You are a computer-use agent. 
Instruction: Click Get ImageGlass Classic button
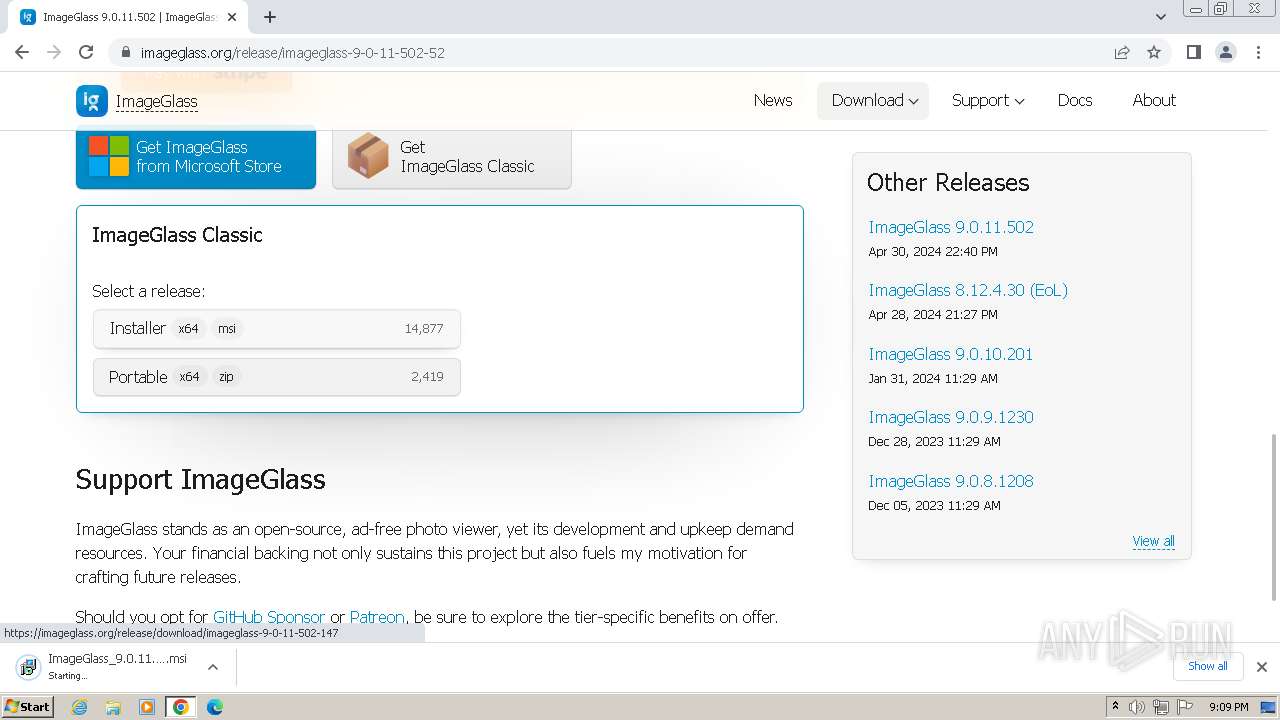tap(452, 157)
